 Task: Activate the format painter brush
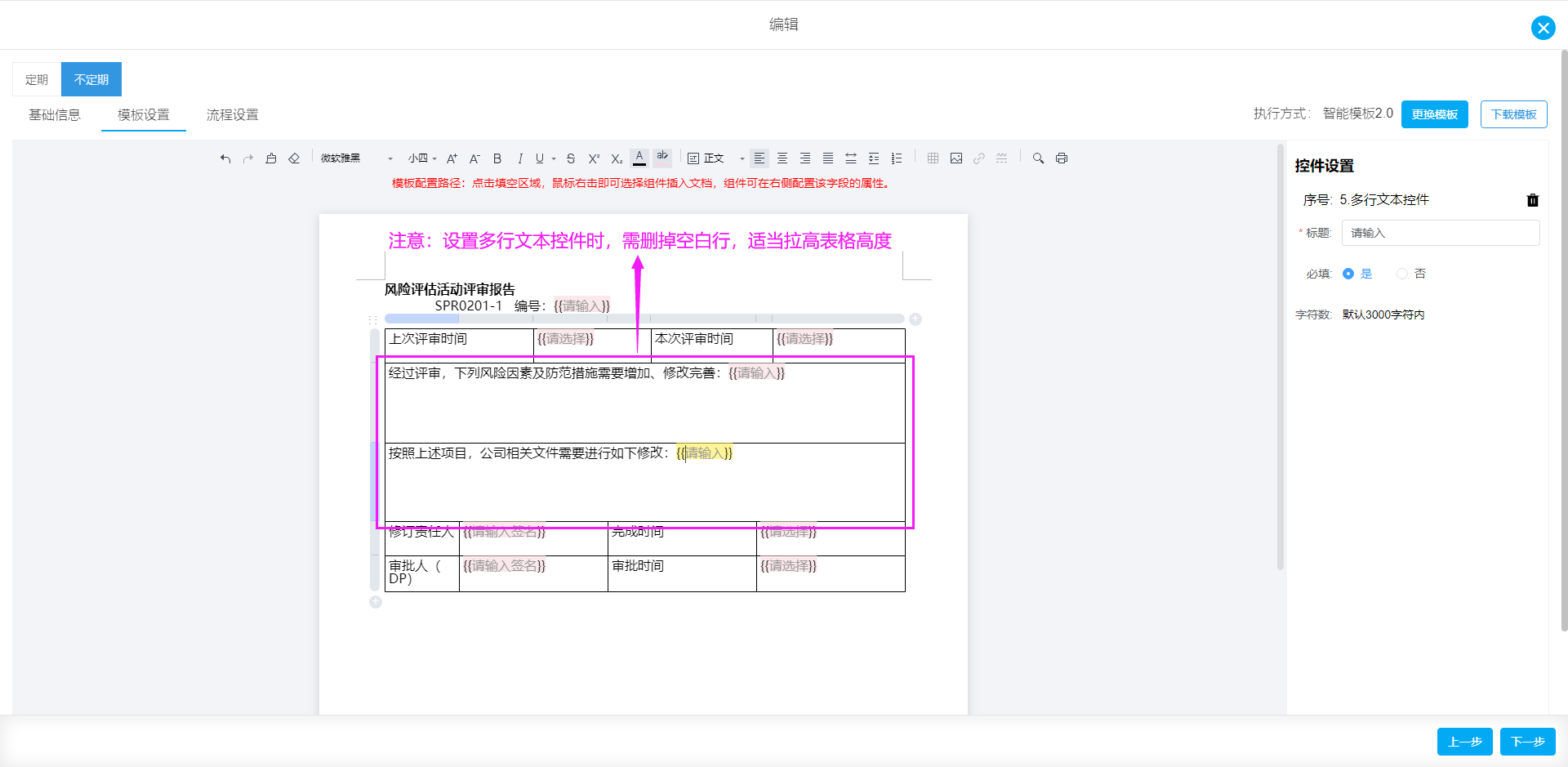pyautogui.click(x=271, y=158)
